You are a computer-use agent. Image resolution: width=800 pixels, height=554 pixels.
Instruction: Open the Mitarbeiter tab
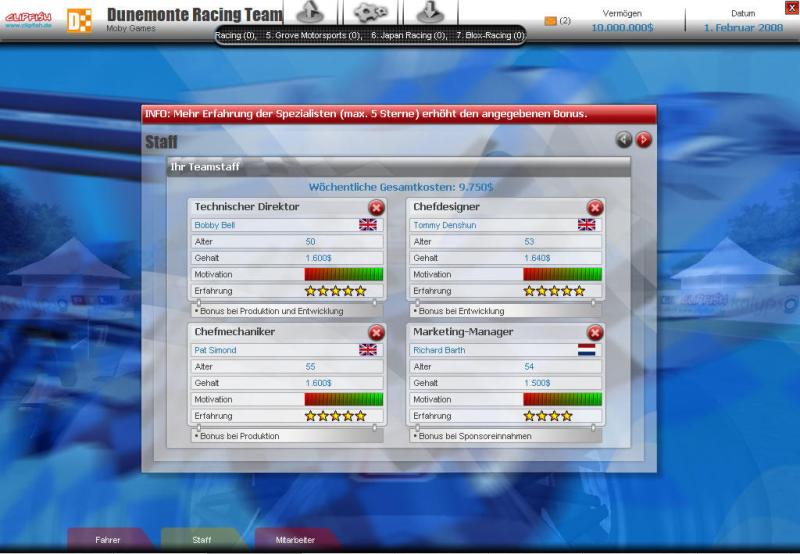point(295,540)
